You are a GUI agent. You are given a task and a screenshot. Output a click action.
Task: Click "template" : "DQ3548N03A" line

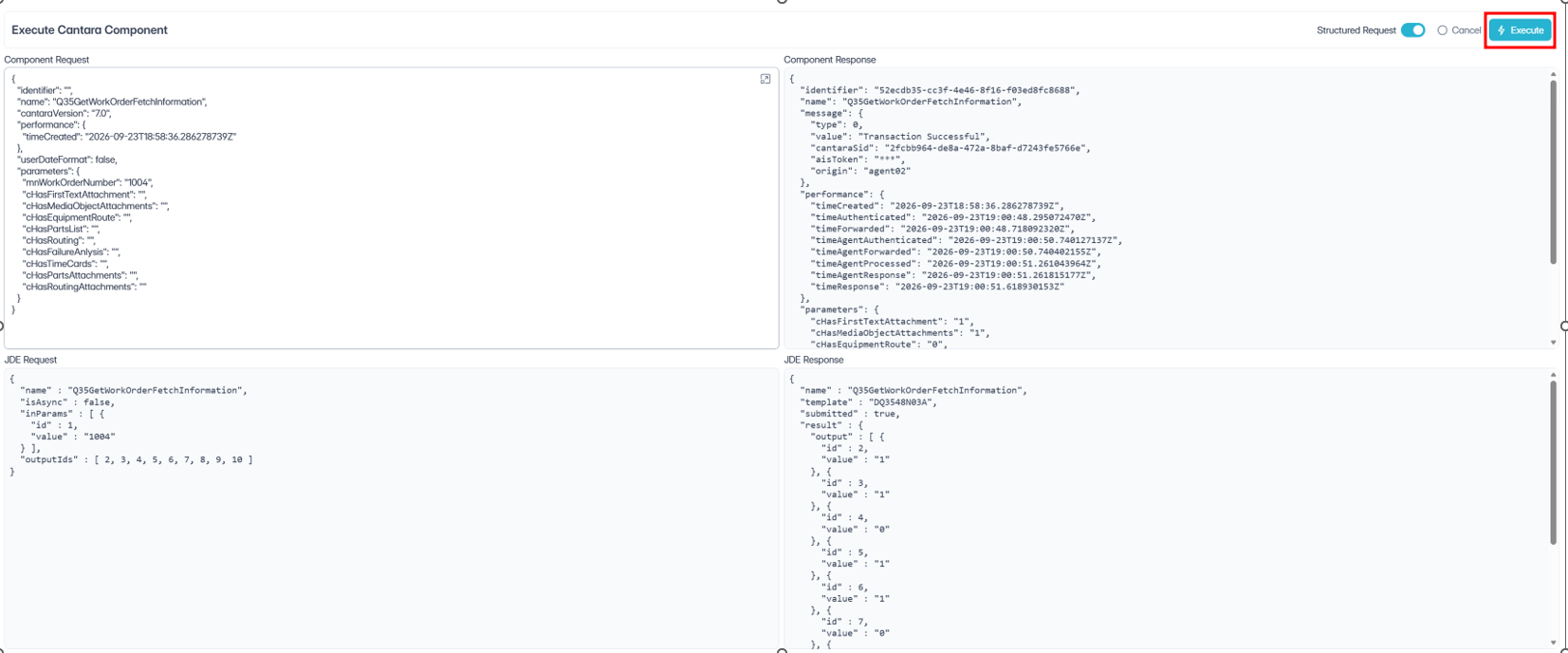pos(869,402)
